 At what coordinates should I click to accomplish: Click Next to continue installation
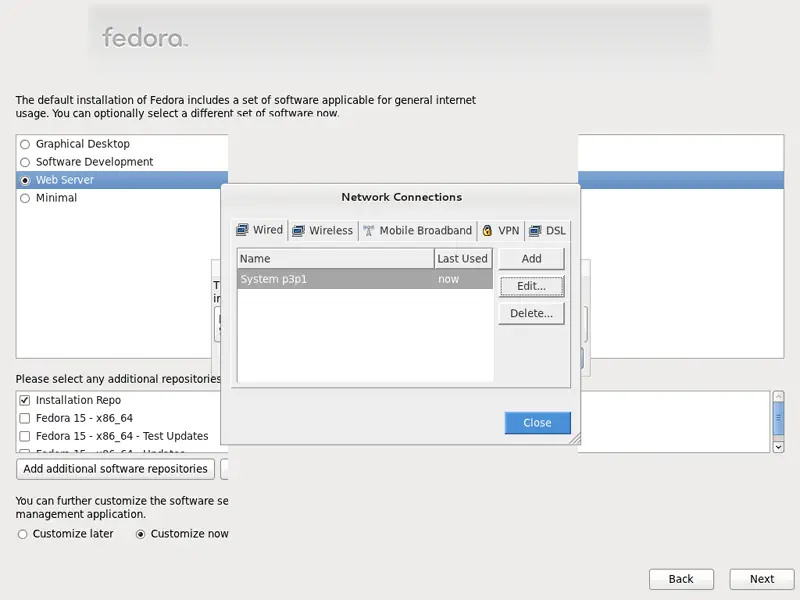[x=762, y=579]
